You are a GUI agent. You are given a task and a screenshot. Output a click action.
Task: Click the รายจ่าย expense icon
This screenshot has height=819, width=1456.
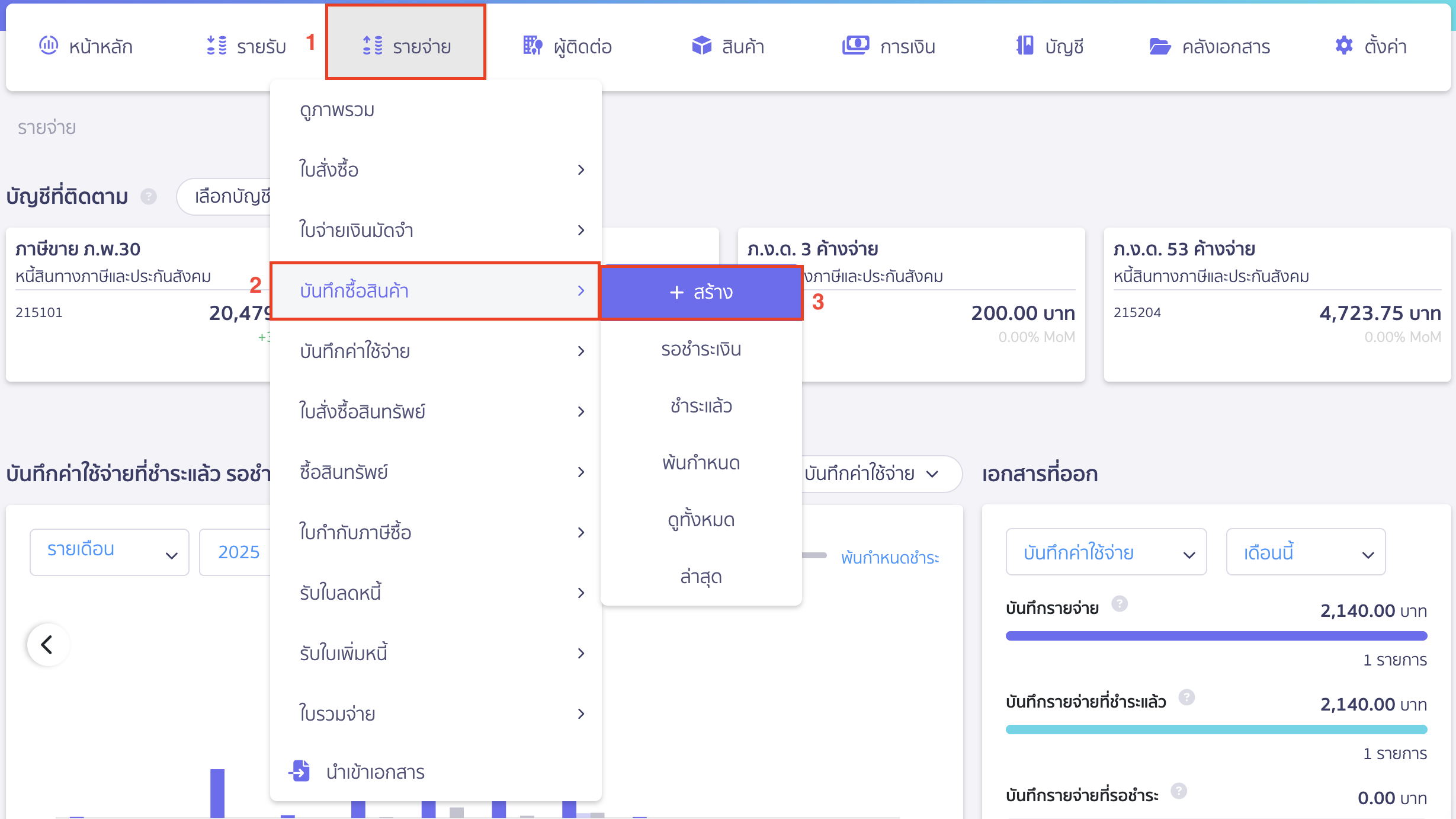pos(373,45)
